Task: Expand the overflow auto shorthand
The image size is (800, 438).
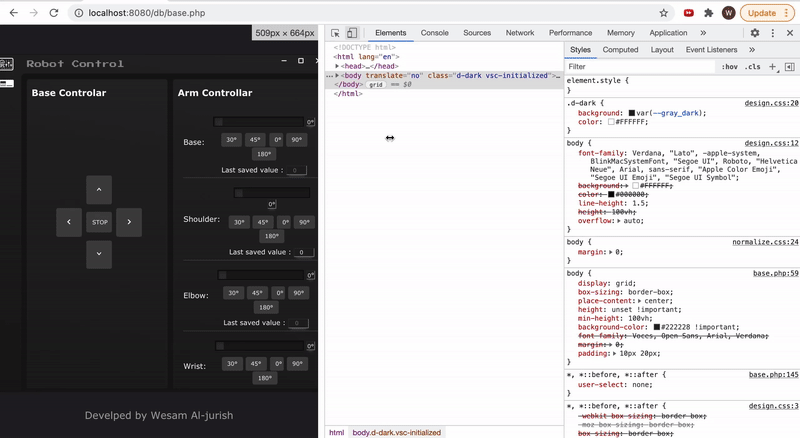Action: click(619, 221)
